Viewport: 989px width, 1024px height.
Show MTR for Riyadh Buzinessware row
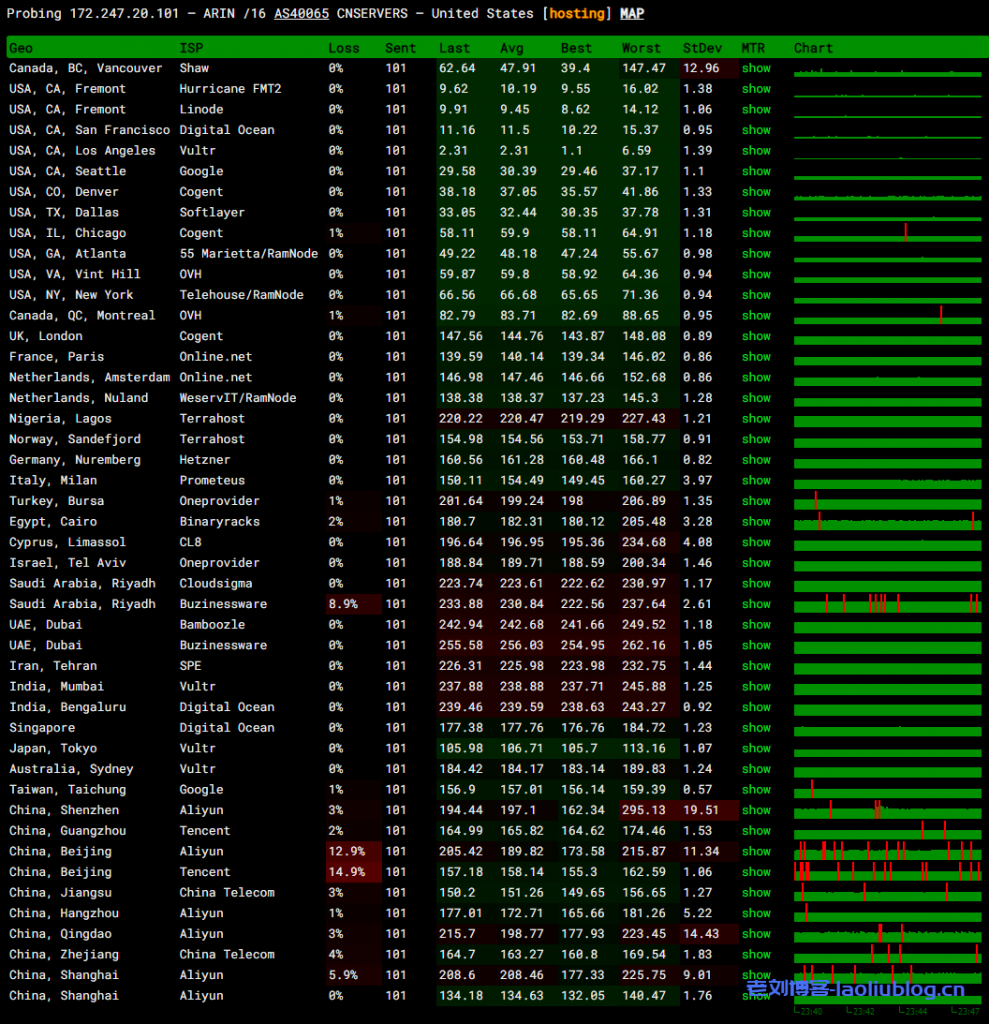click(756, 604)
